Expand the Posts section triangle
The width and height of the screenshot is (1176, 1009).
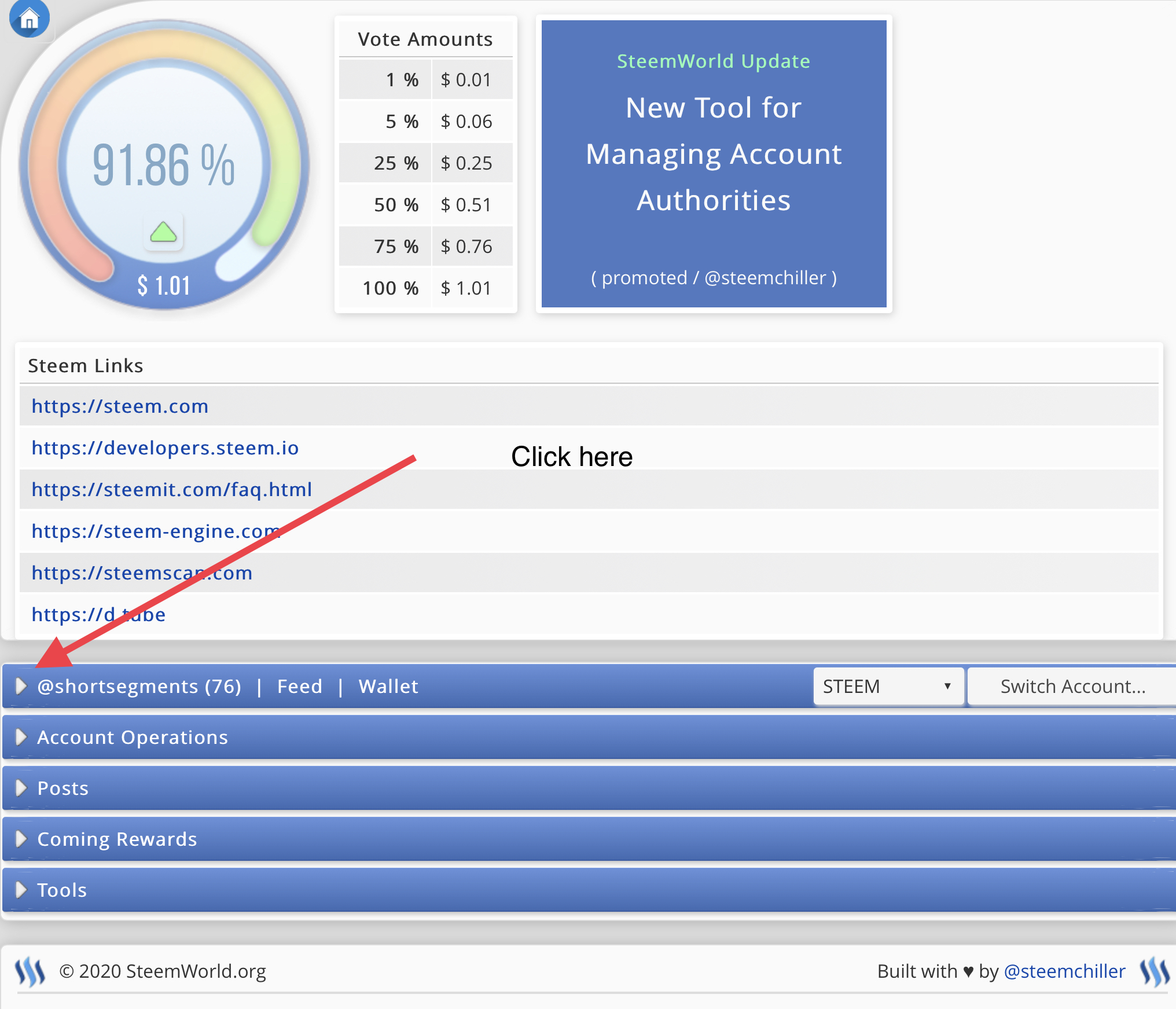21,788
